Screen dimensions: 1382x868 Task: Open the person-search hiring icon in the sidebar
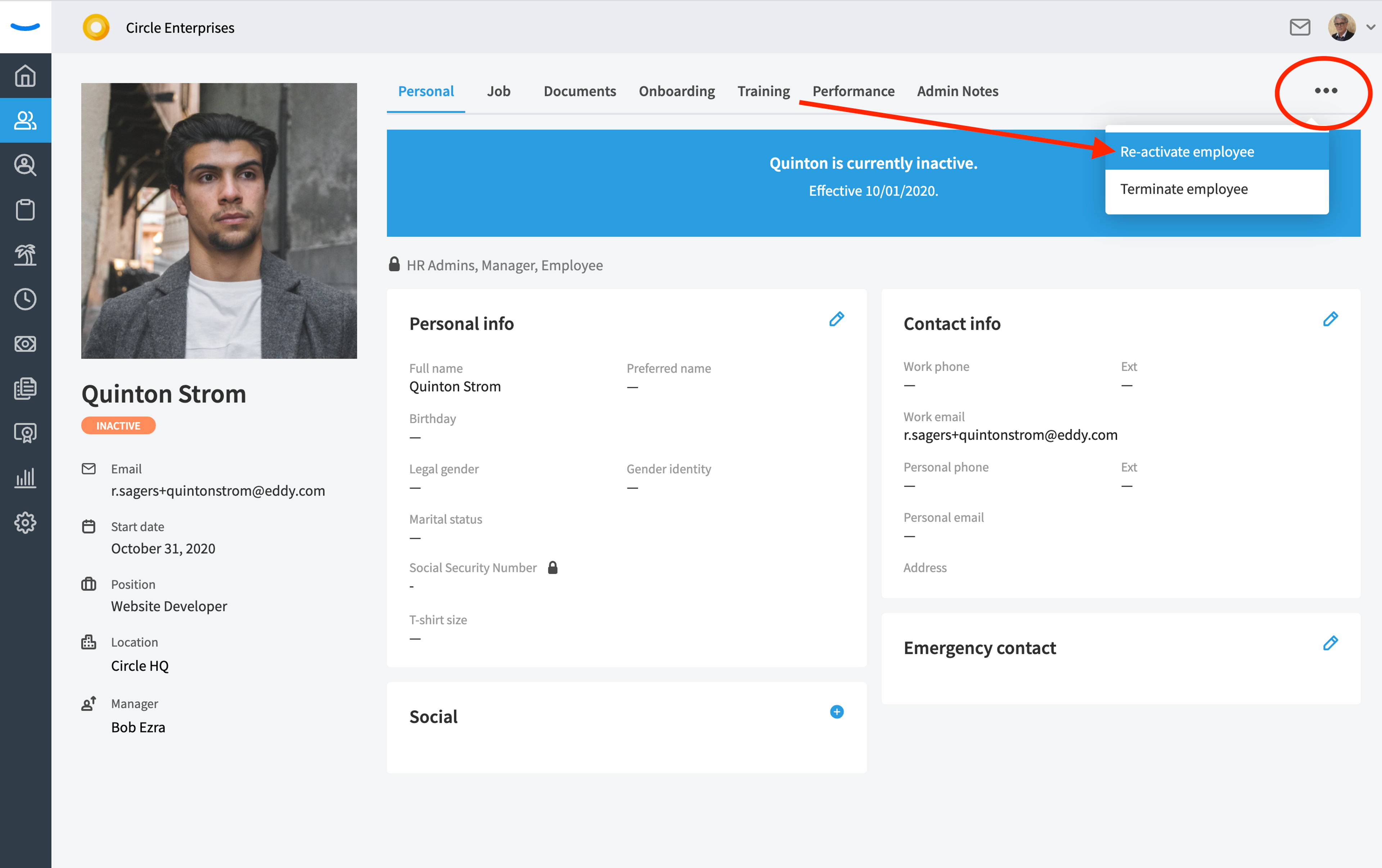tap(25, 165)
